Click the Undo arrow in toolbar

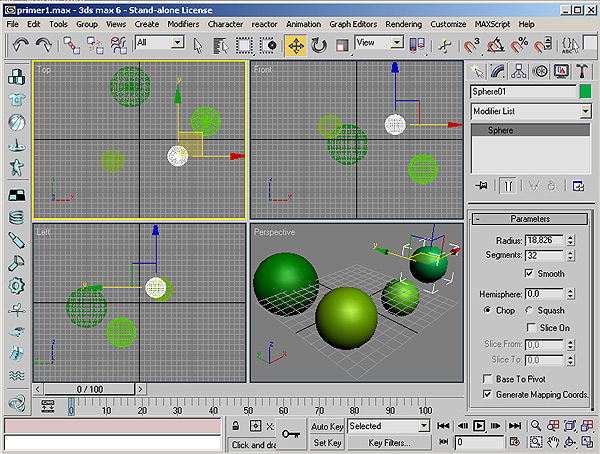coord(20,45)
